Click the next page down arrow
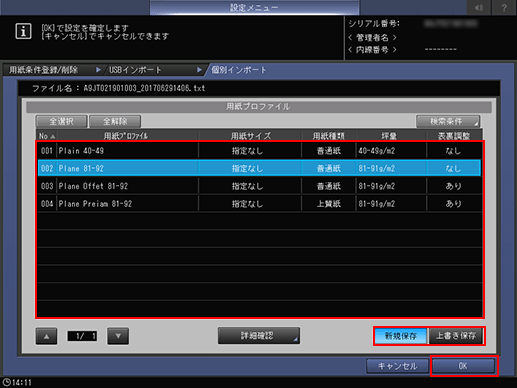 pos(118,336)
